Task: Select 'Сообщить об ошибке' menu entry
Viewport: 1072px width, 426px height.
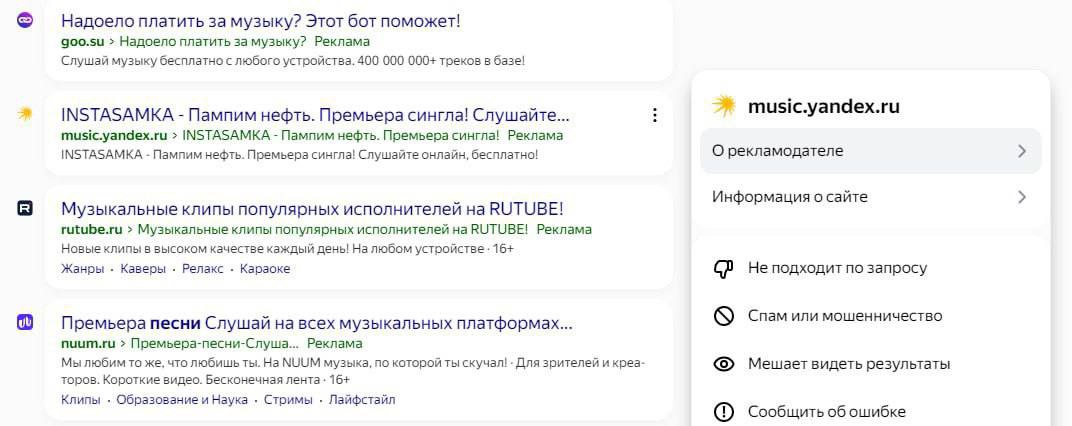Action: click(827, 411)
